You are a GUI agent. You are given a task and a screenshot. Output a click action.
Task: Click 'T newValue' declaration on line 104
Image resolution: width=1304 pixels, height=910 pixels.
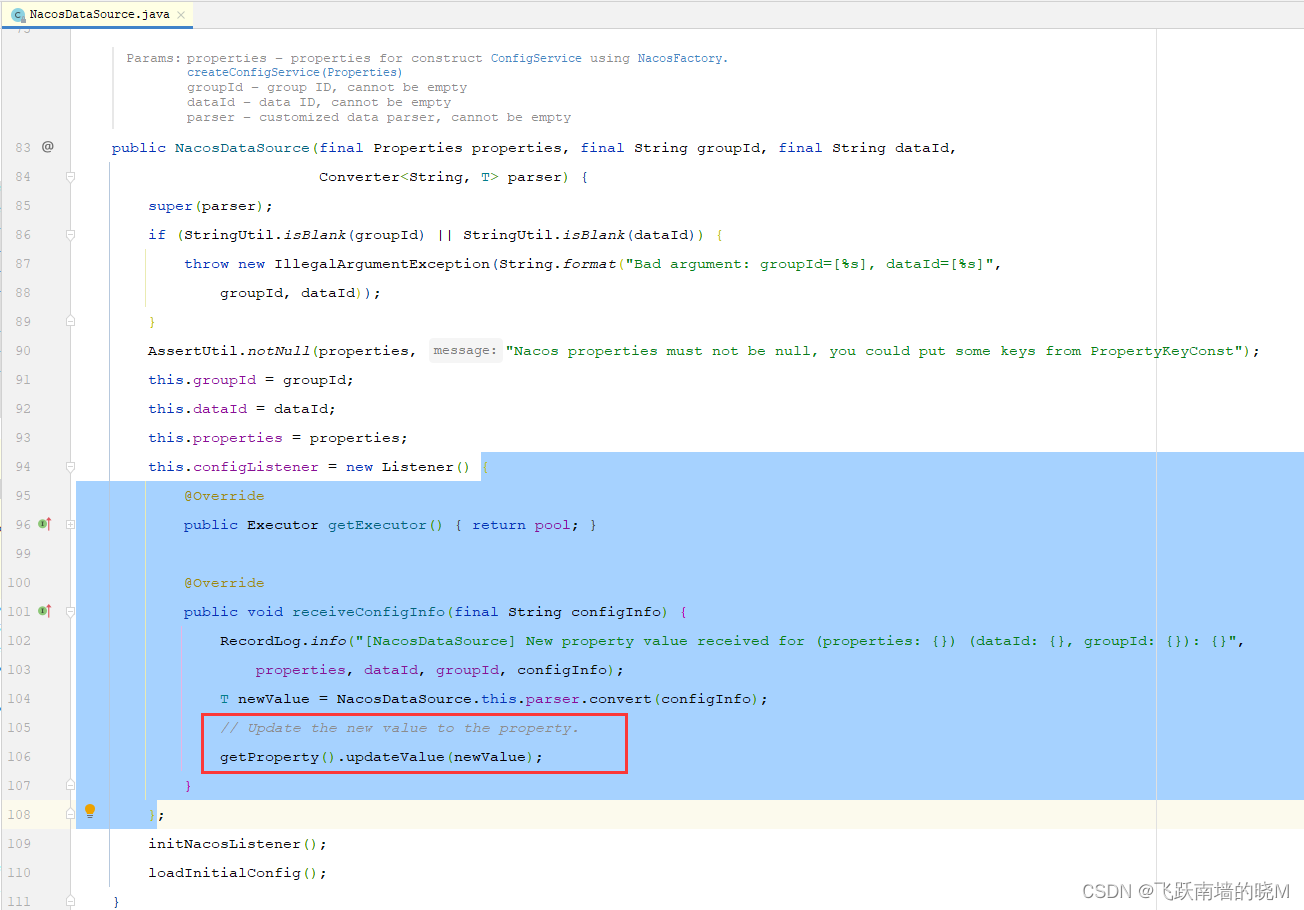click(264, 698)
